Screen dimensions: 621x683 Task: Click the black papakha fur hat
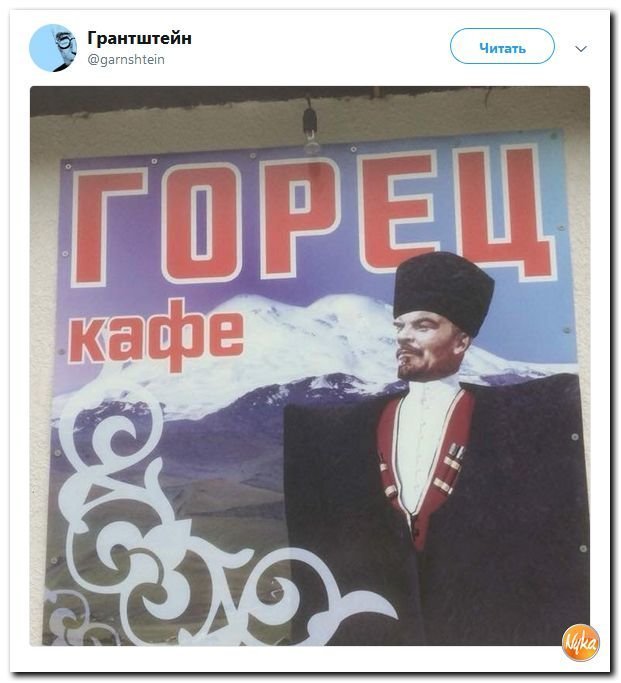(x=442, y=291)
